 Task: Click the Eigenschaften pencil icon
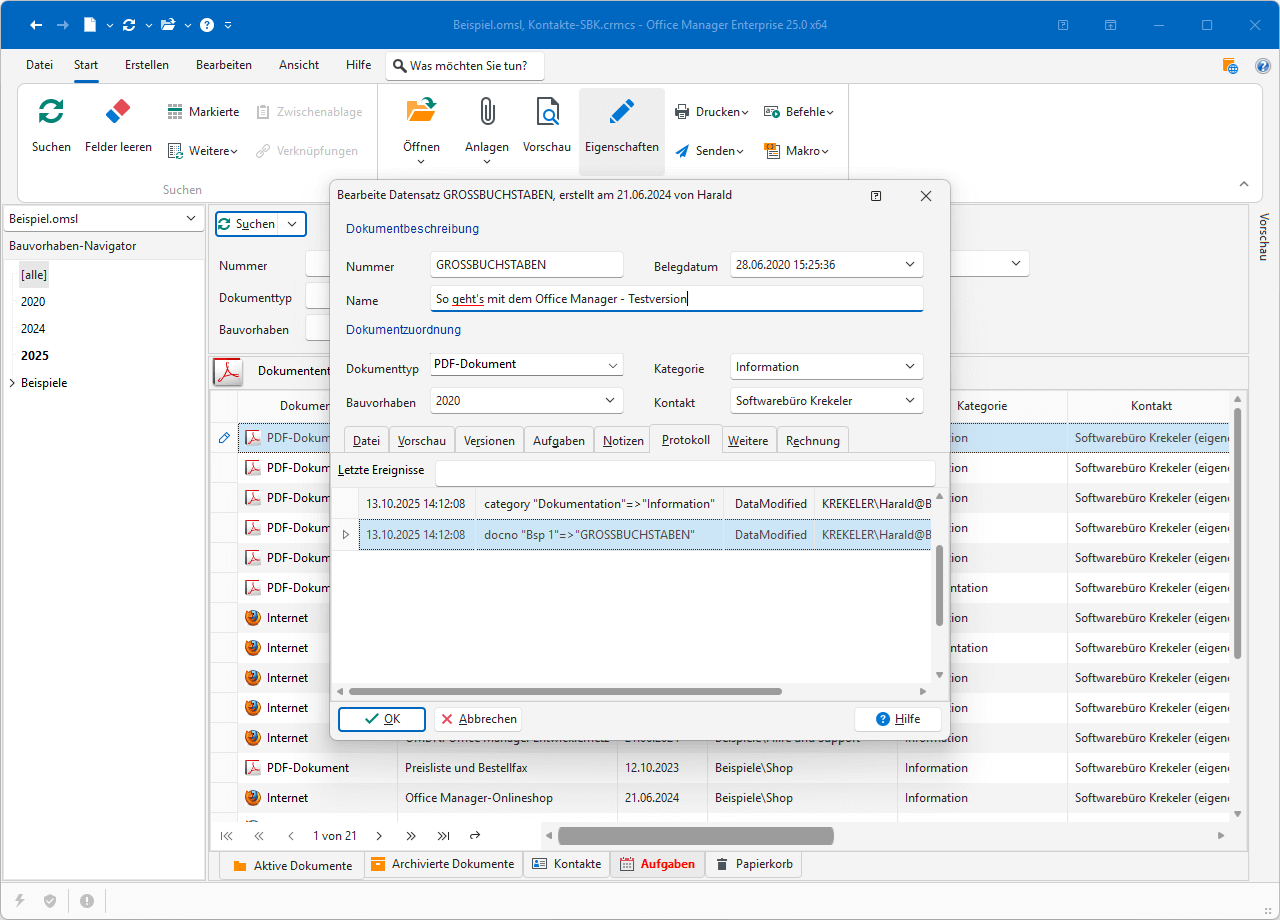pos(621,111)
